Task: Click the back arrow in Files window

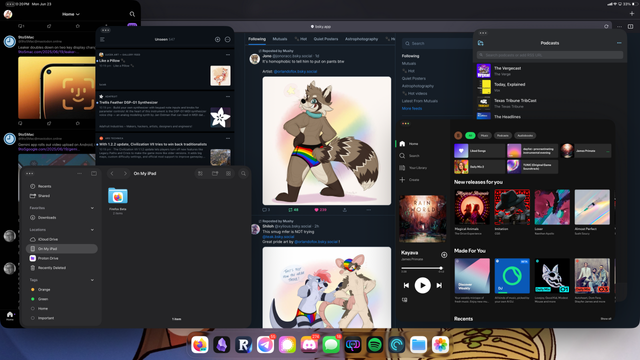Action: pyautogui.click(x=112, y=173)
